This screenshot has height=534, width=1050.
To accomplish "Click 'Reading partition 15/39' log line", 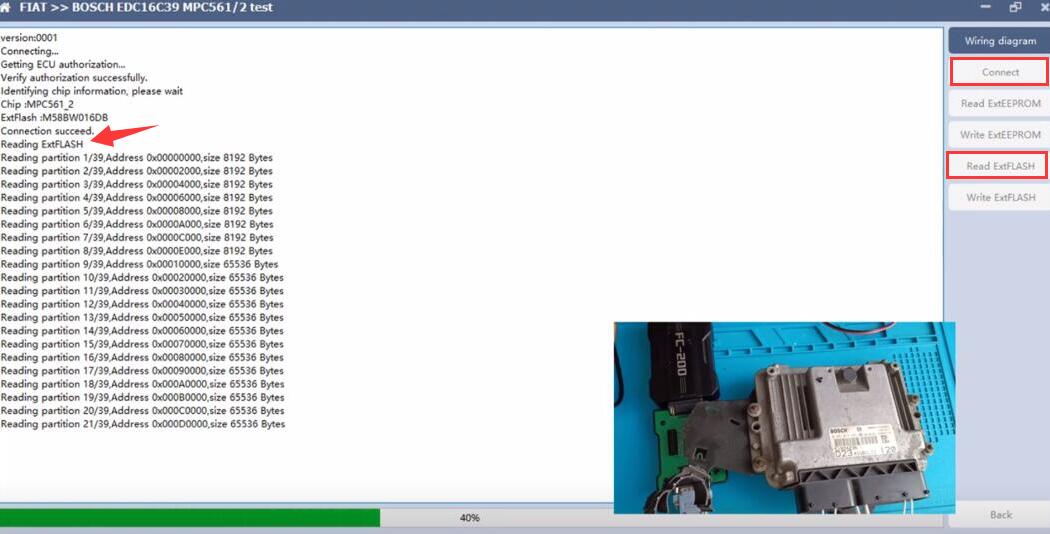I will click(142, 344).
